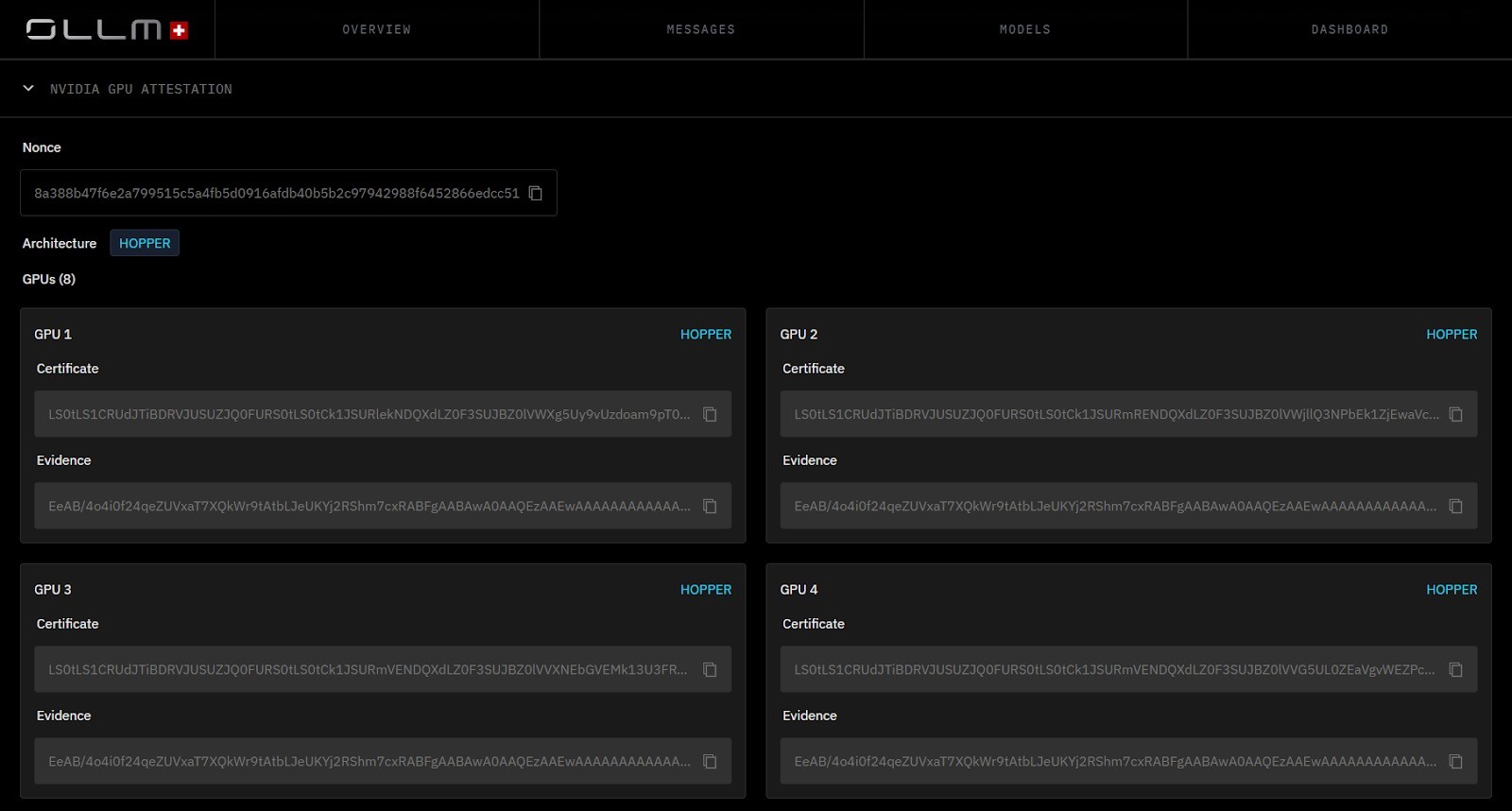Select the Nonce hash field
This screenshot has height=811, width=1512.
point(288,193)
